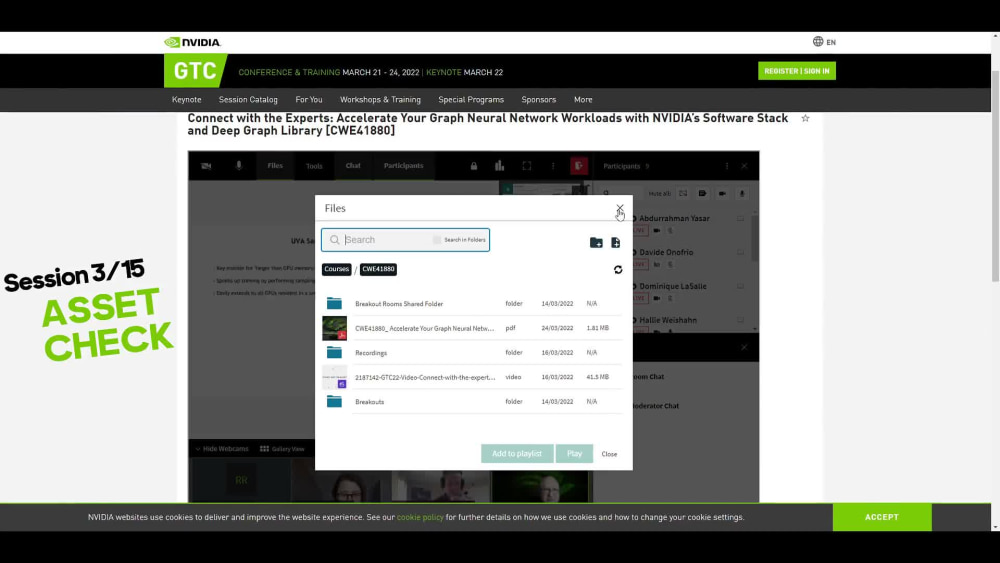Toggle the camera icon in meeting toolbar
The height and width of the screenshot is (563, 1000).
(206, 166)
